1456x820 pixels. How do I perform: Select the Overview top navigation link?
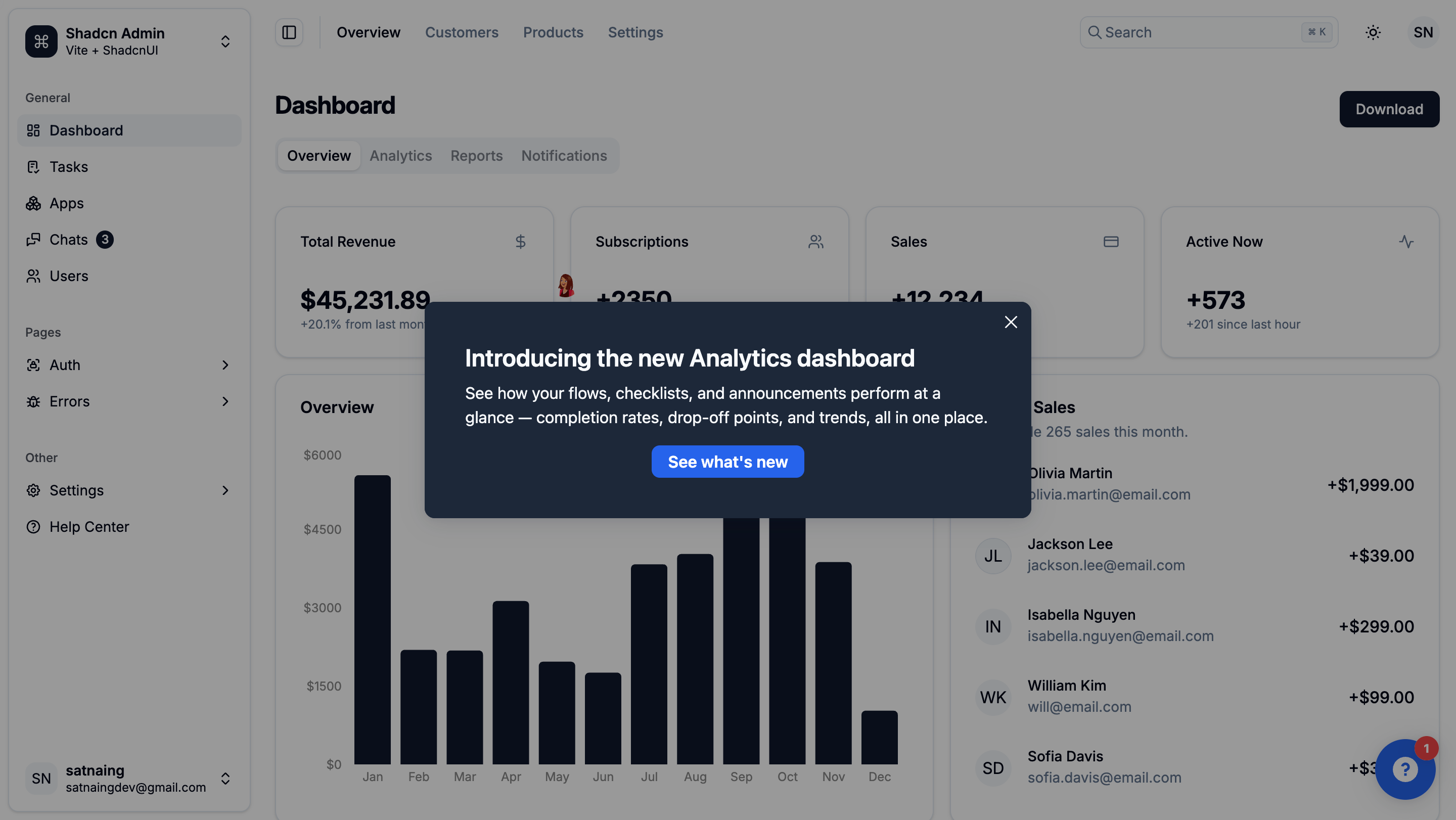369,32
